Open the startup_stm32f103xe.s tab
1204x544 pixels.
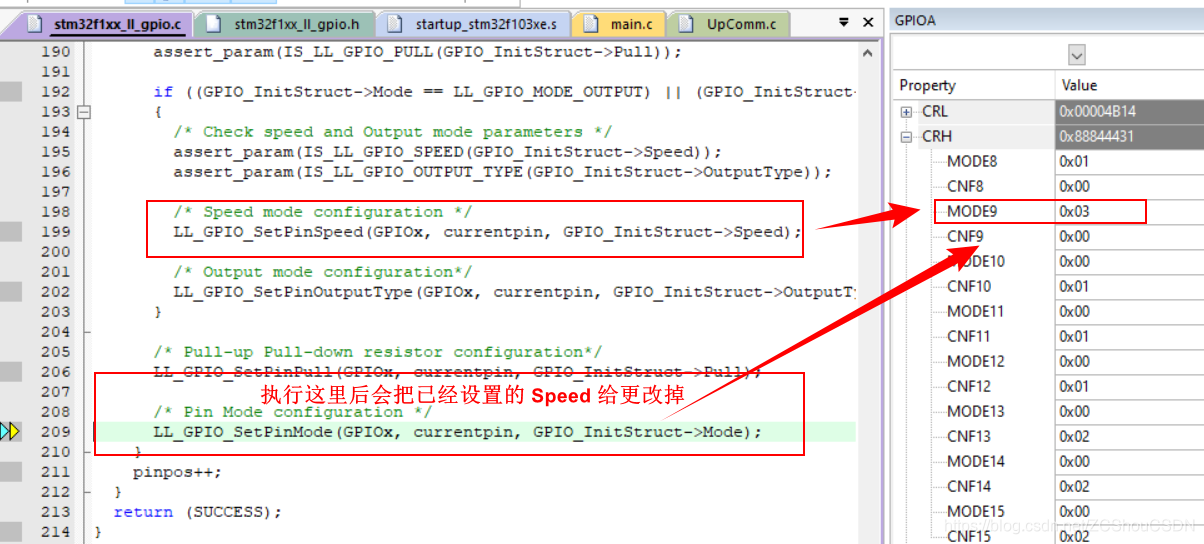point(476,24)
